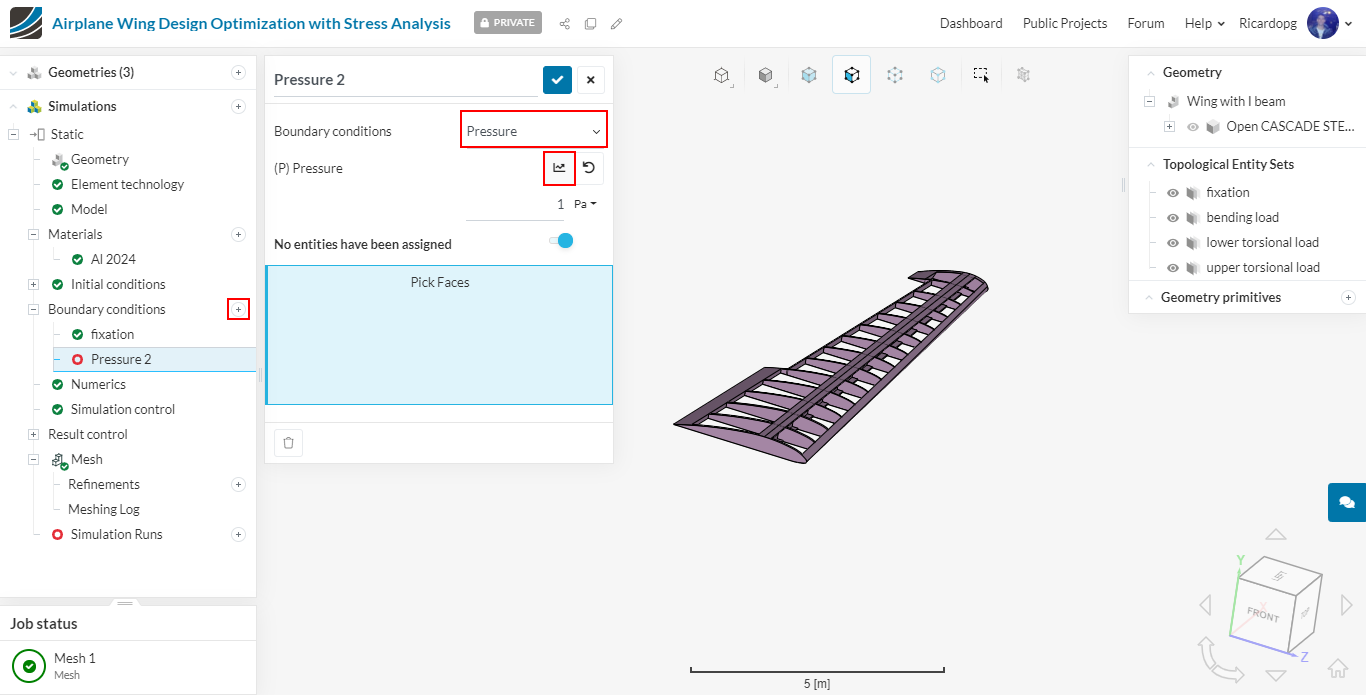Viewport: 1366px width, 695px height.
Task: Open the Forum link in the top navigation
Action: pyautogui.click(x=1146, y=23)
